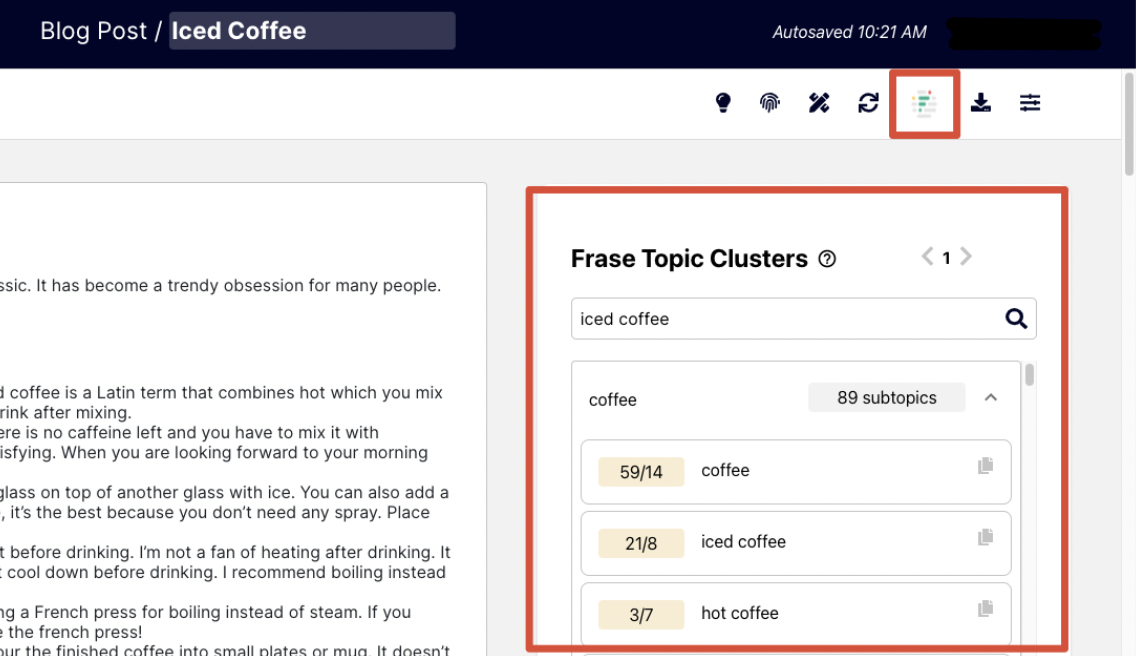Click the '89 subtopics' badge
This screenshot has width=1136, height=656.
886,398
